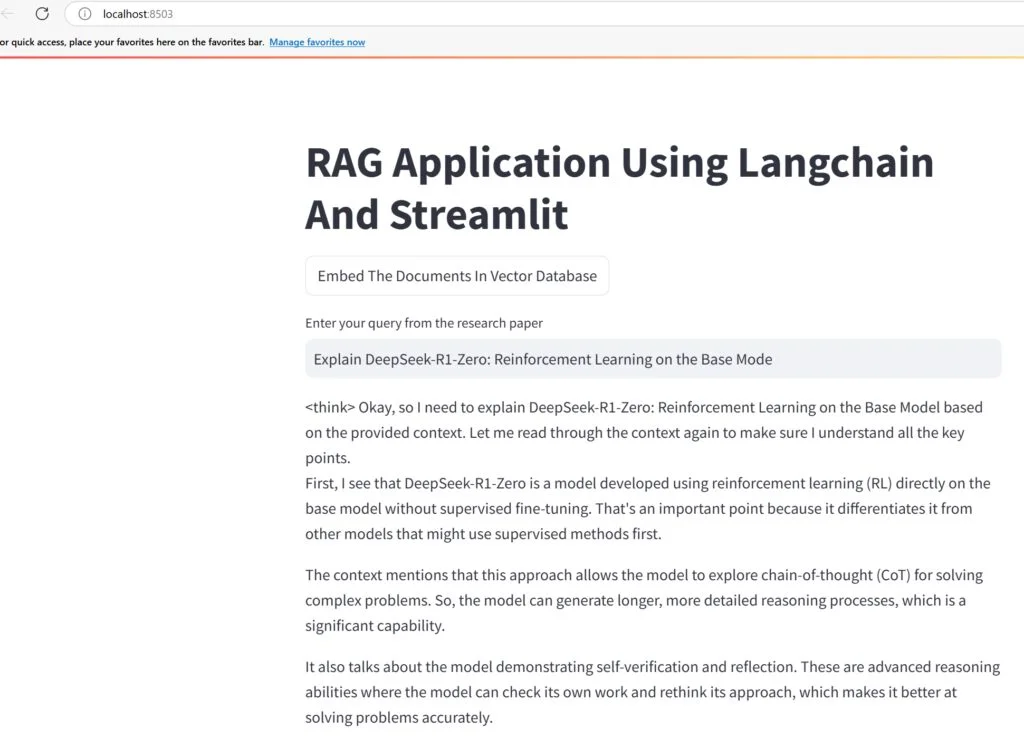Click the paragraph starting The context mentions
This screenshot has height=739, width=1024.
pos(644,600)
